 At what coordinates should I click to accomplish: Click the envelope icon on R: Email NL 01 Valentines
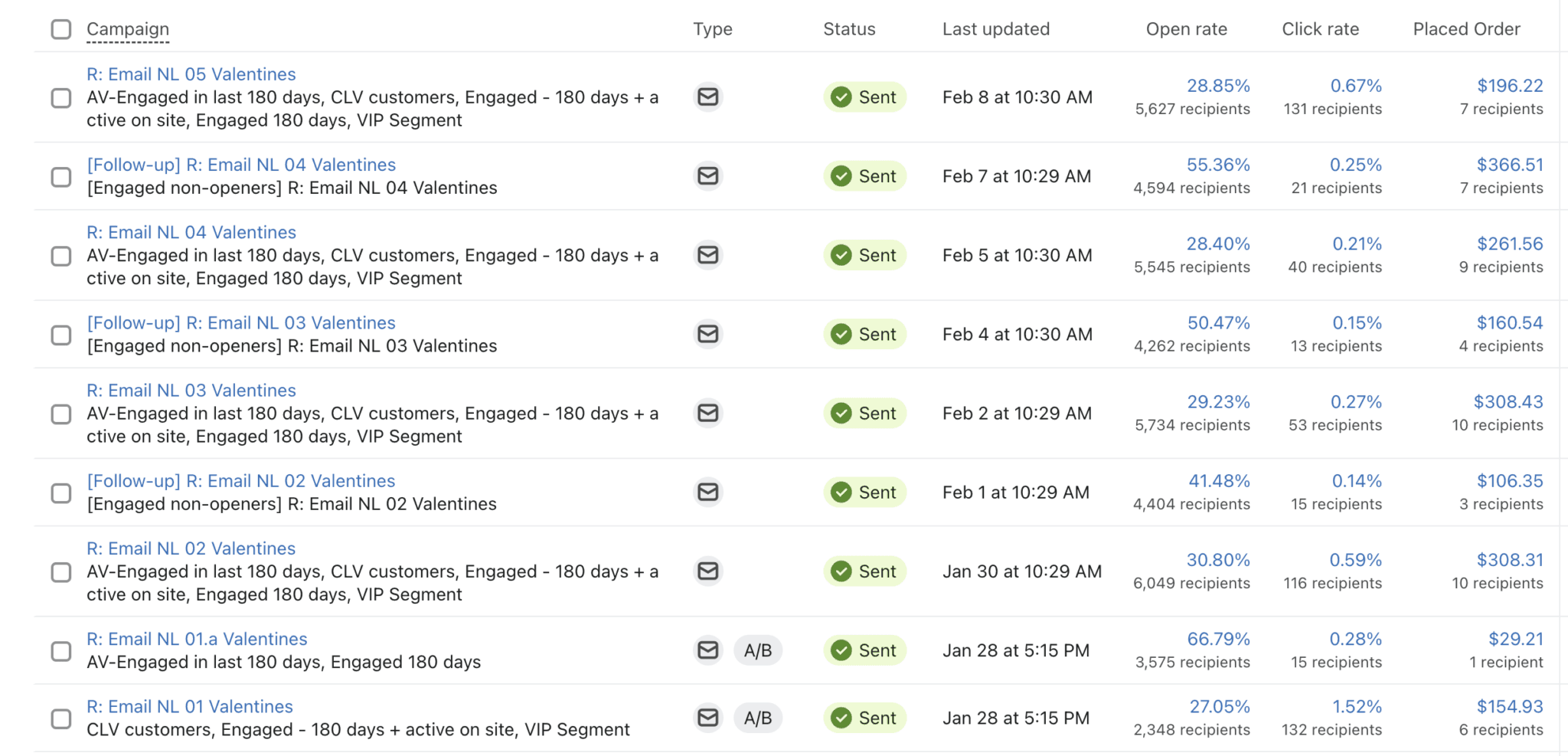pos(707,718)
